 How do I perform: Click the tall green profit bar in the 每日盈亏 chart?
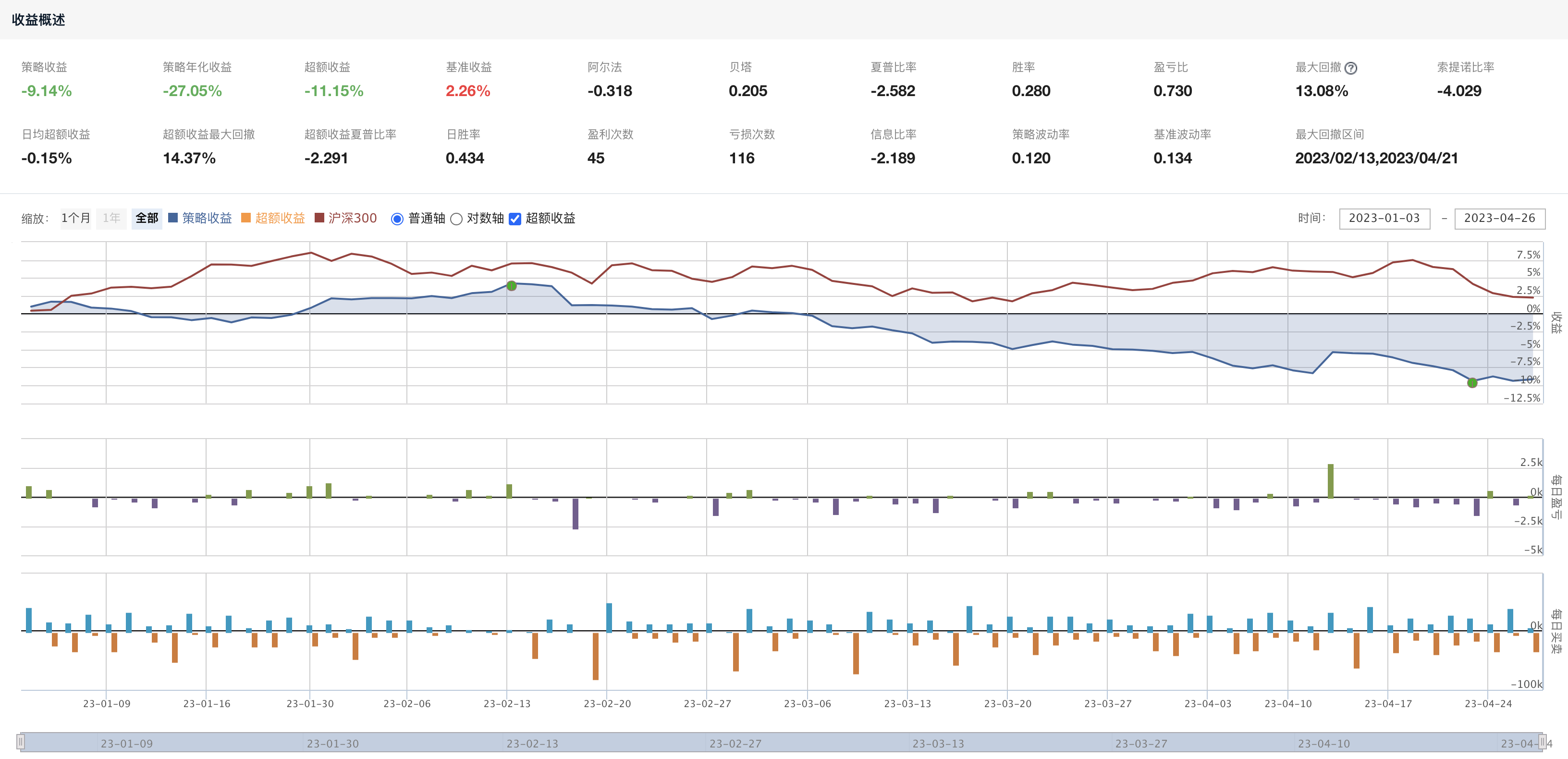click(x=1330, y=481)
